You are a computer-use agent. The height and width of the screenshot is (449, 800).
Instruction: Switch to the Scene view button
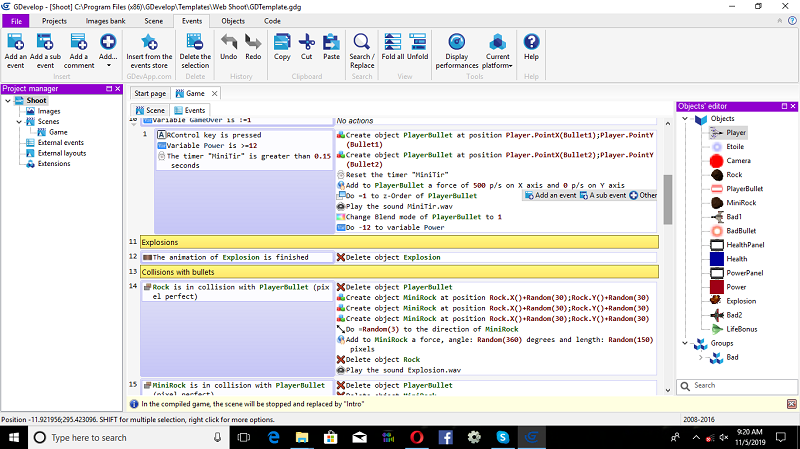click(x=149, y=110)
